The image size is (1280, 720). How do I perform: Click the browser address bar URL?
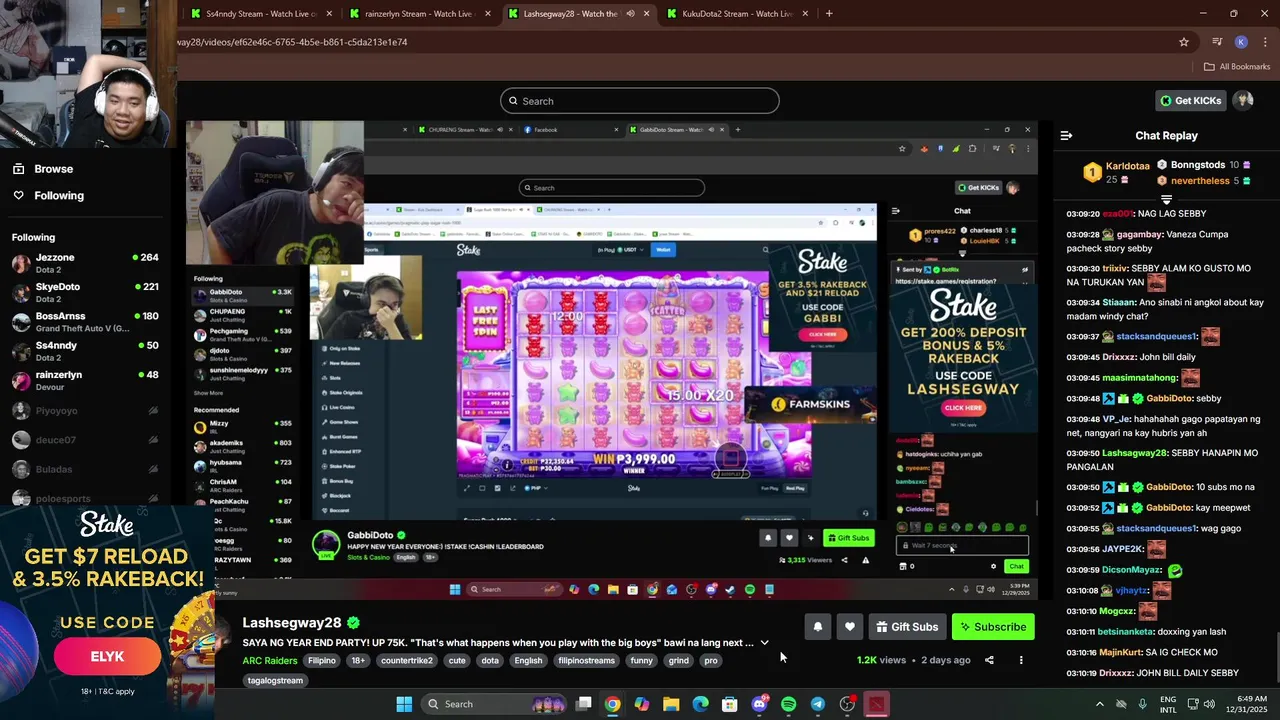(x=293, y=42)
